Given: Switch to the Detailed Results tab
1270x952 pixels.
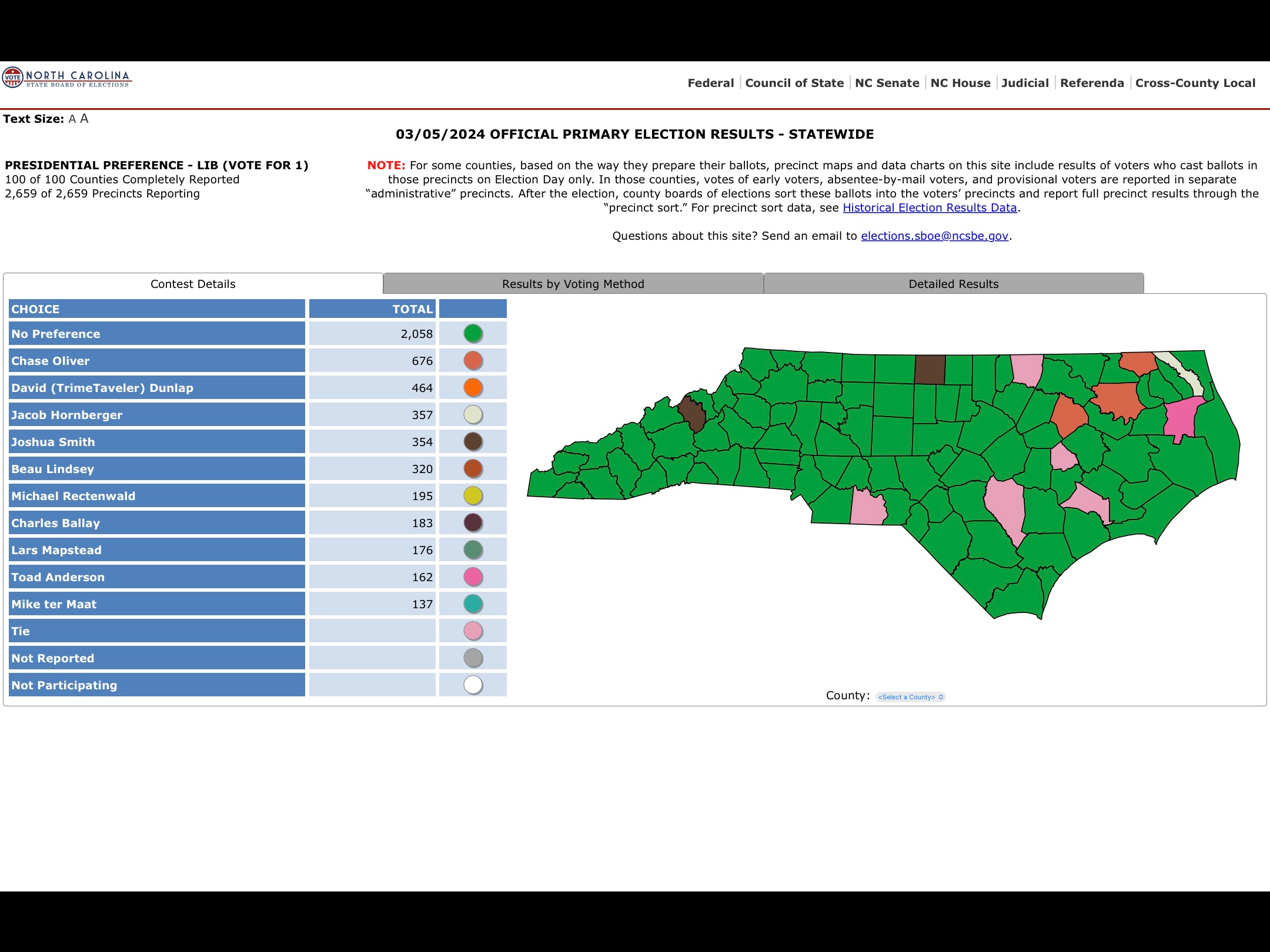Looking at the screenshot, I should pyautogui.click(x=954, y=284).
